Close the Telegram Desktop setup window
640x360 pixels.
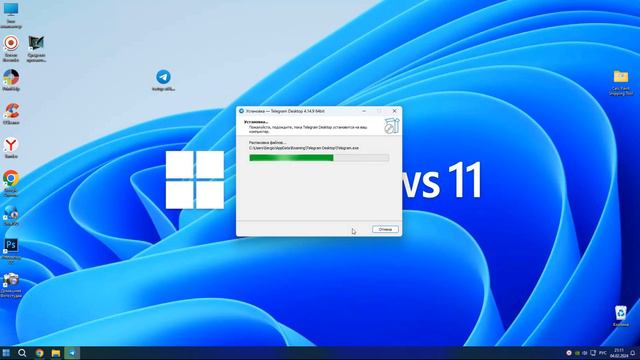click(394, 111)
